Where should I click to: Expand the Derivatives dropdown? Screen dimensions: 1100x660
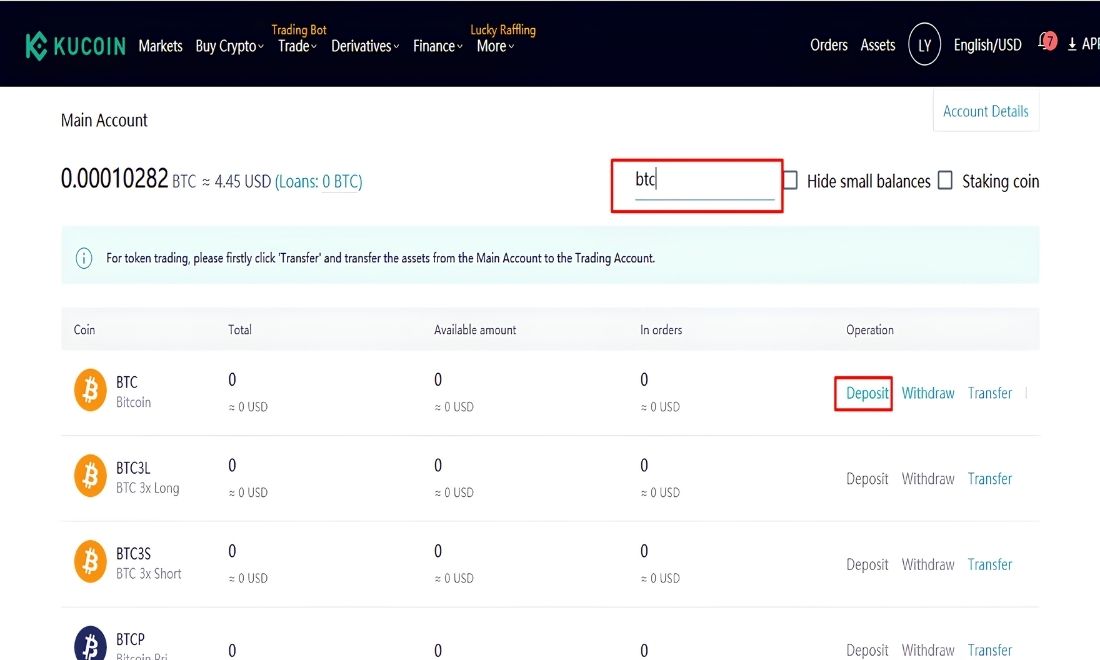coord(365,46)
